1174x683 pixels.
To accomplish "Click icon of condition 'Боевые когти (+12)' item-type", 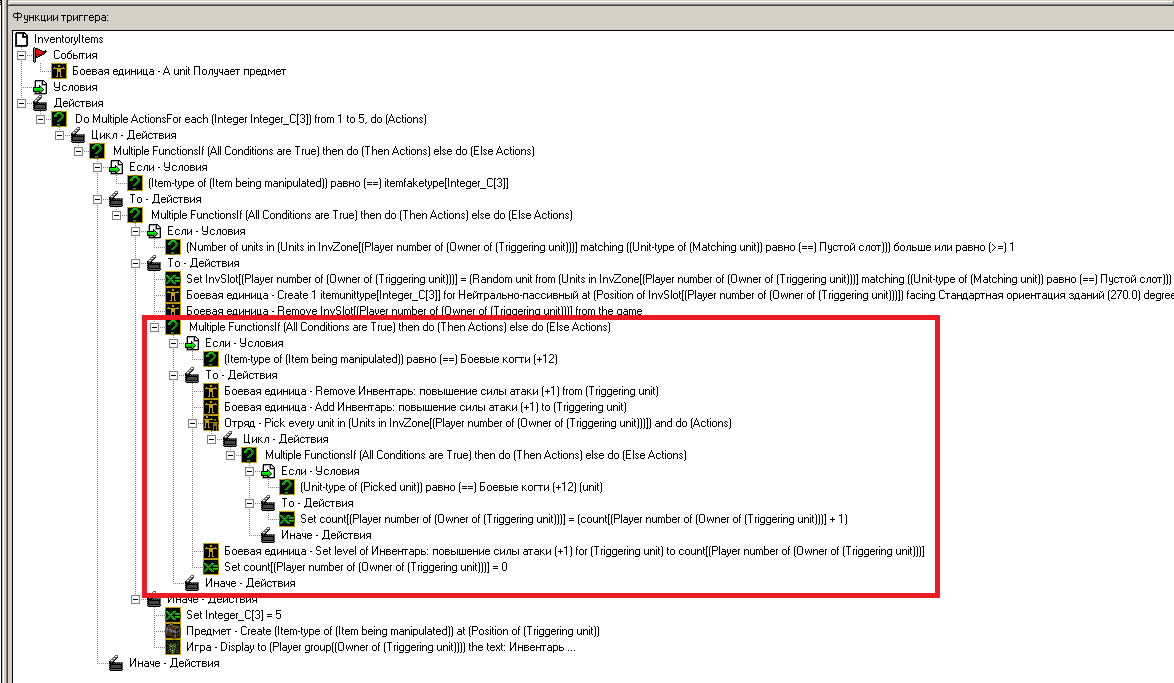I will click(211, 359).
